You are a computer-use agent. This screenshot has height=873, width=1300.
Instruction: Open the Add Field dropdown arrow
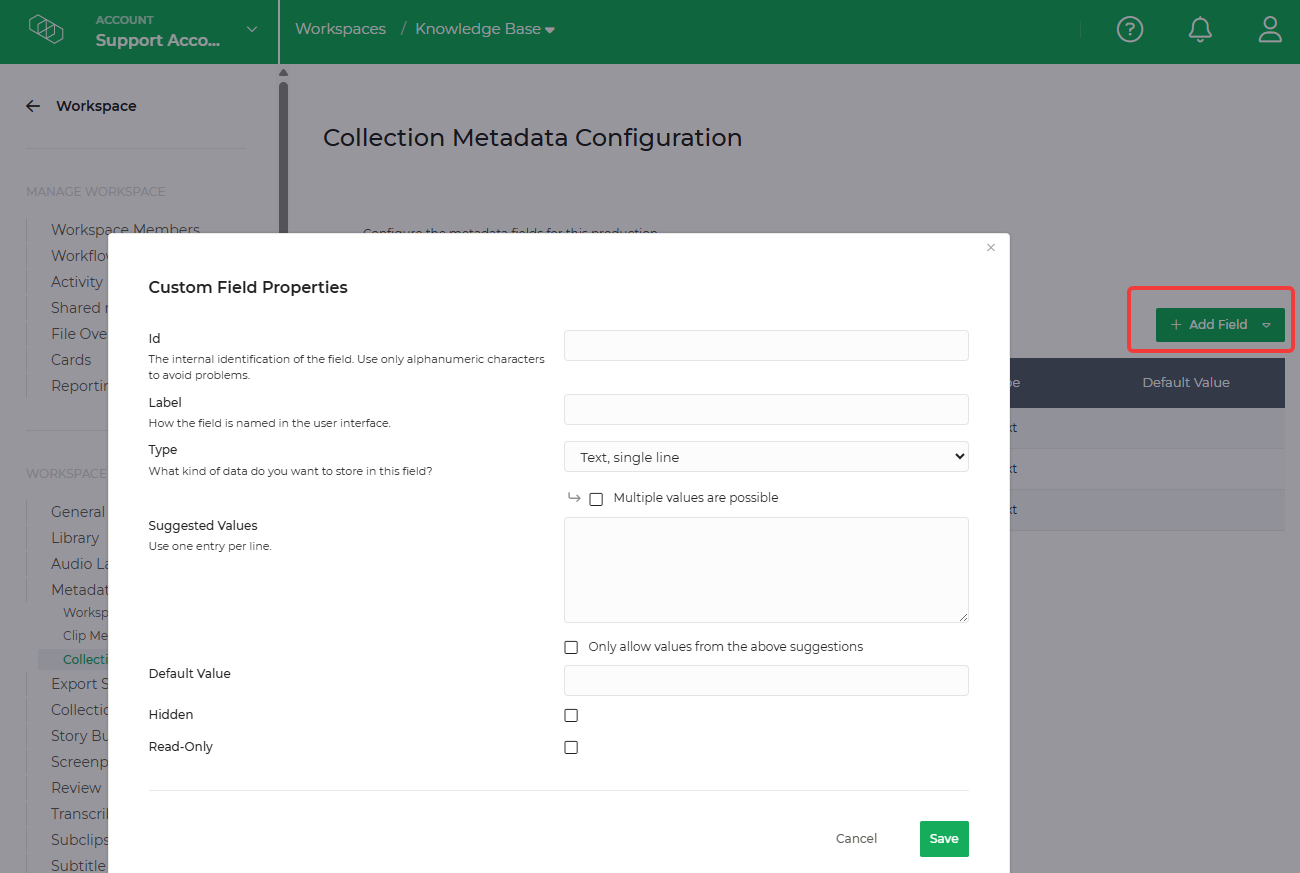click(1267, 325)
